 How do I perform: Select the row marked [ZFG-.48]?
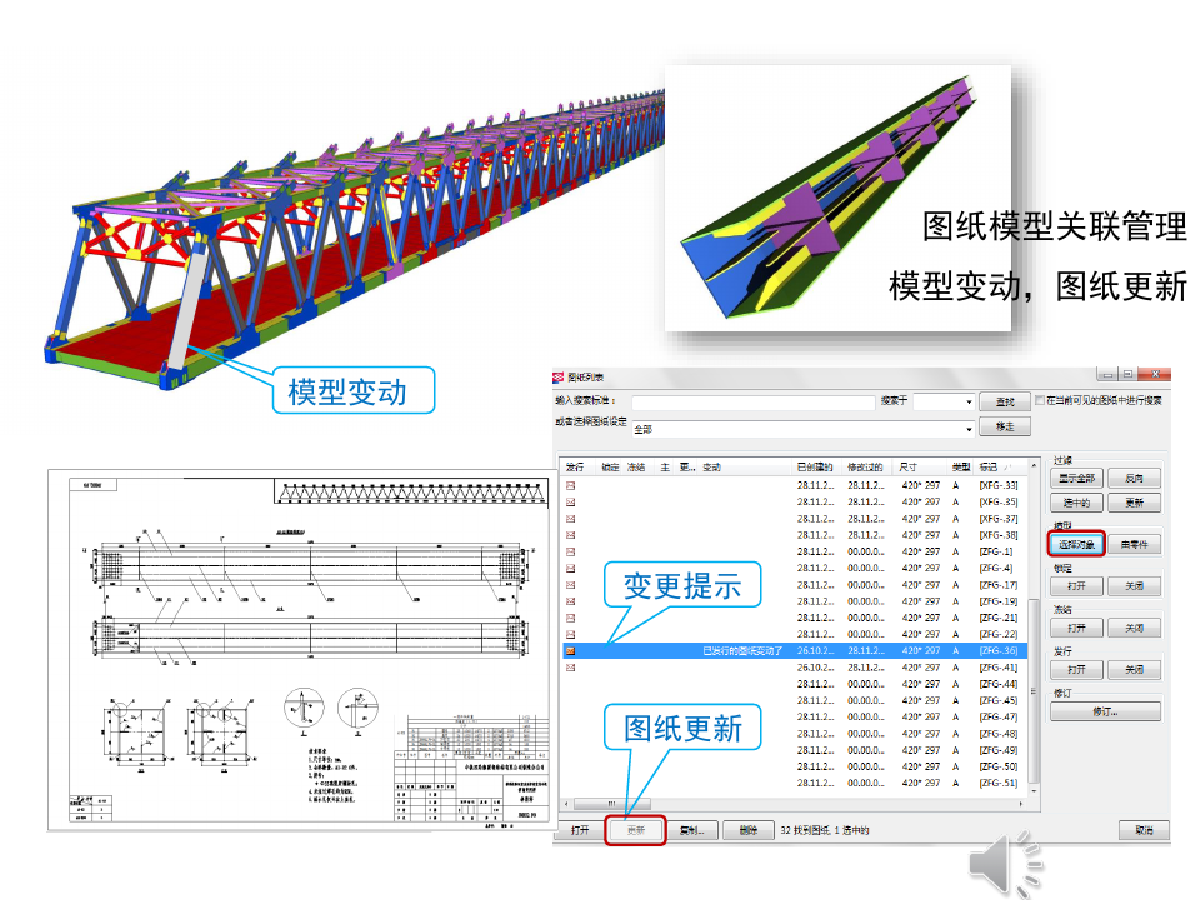pos(792,733)
